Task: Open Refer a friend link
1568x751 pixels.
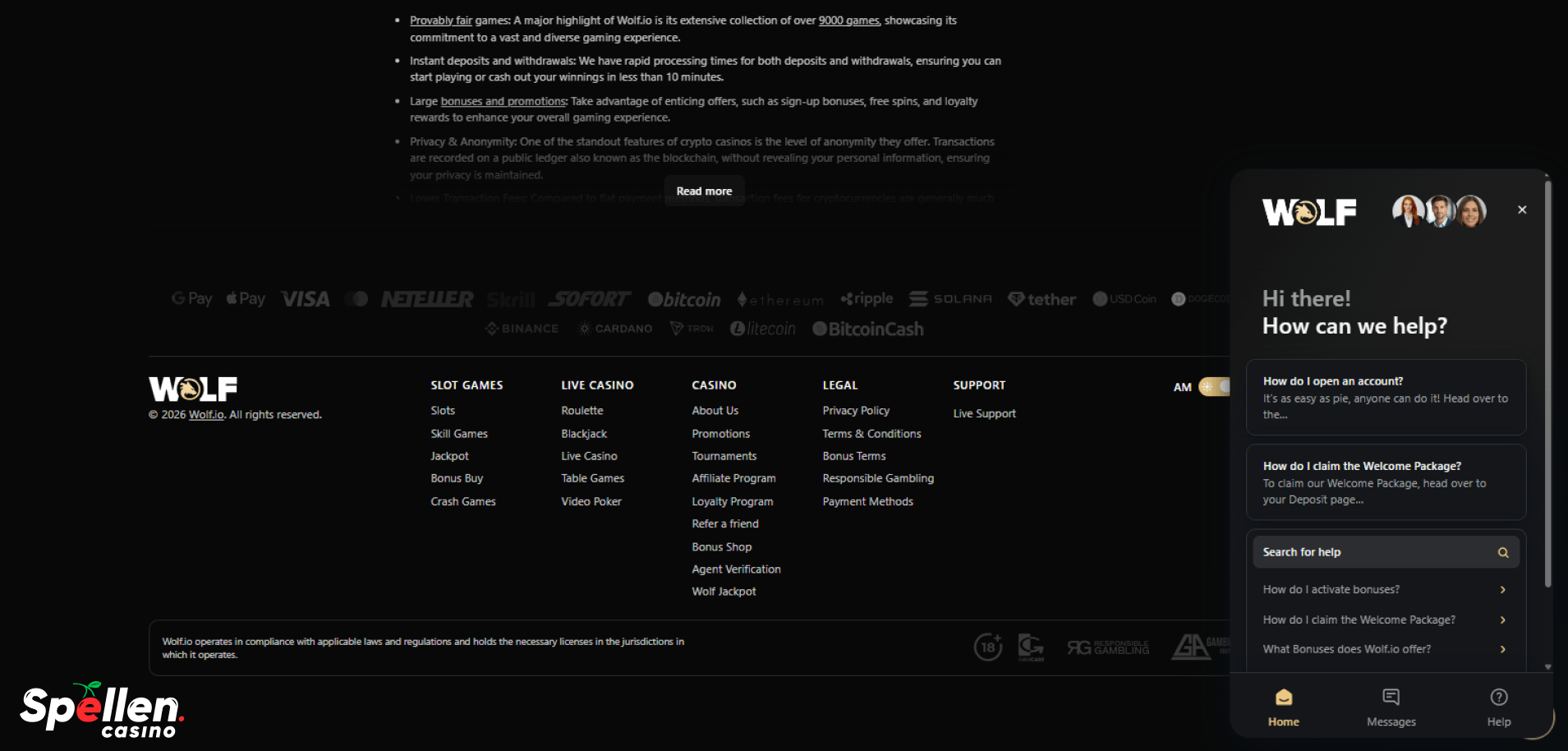Action: 725,523
